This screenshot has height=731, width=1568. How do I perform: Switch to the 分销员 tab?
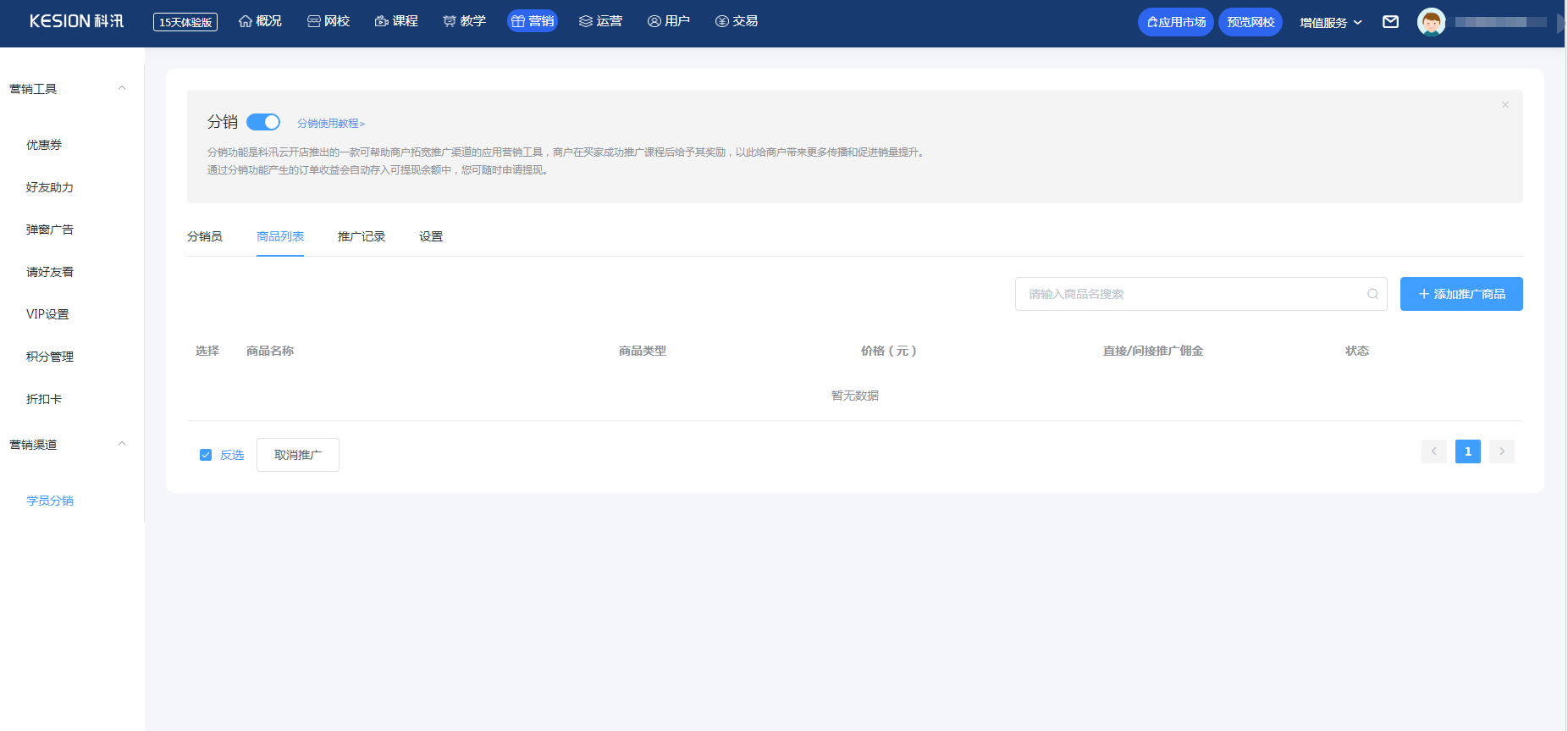[x=205, y=236]
